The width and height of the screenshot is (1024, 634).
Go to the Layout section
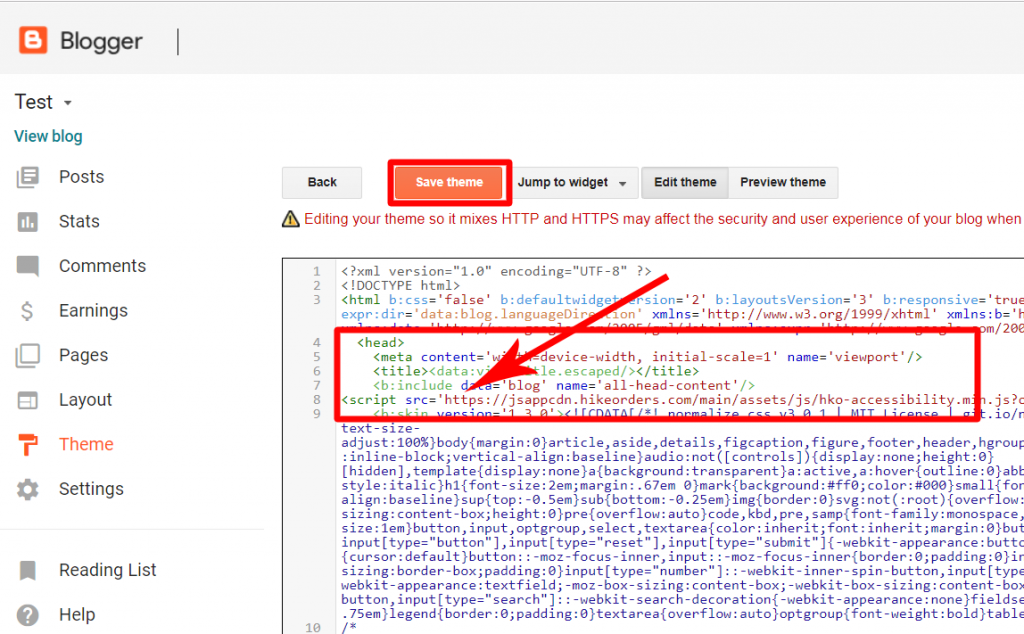click(86, 400)
